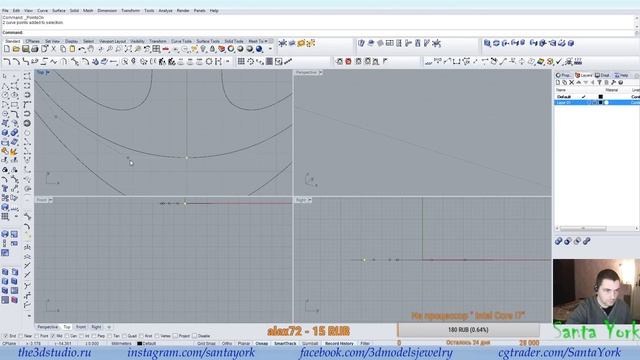The width and height of the screenshot is (640, 360).
Task: Click the Cut scissors icon
Action: click(53, 49)
